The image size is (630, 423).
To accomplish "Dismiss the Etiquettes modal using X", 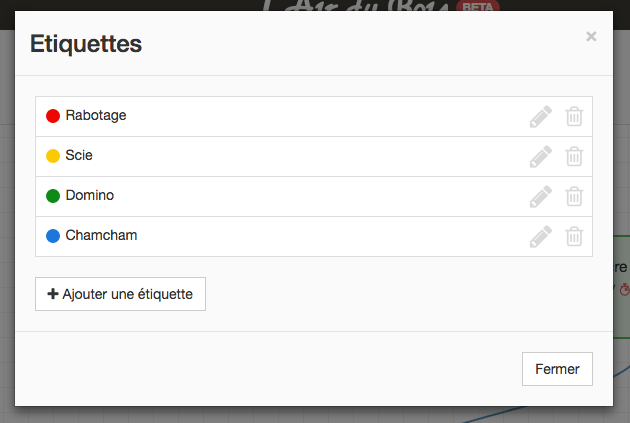I will coord(591,37).
